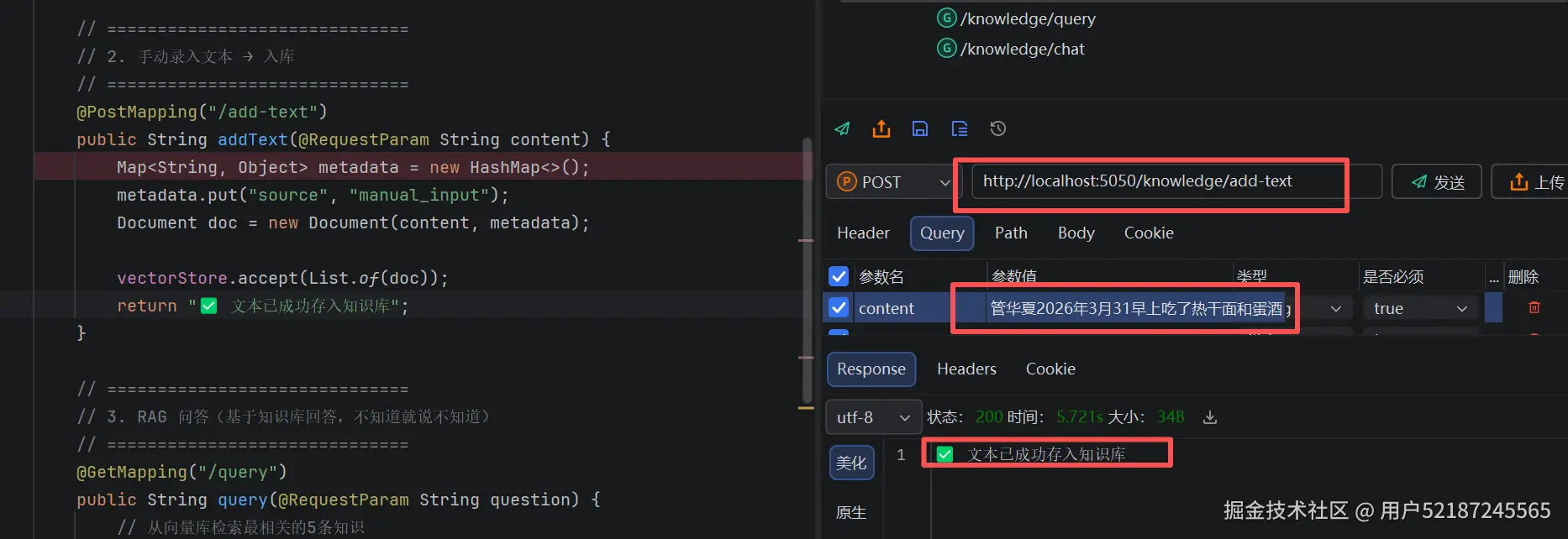Click the vectorStore.accept code line
This screenshot has height=539, width=1568.
tap(282, 278)
